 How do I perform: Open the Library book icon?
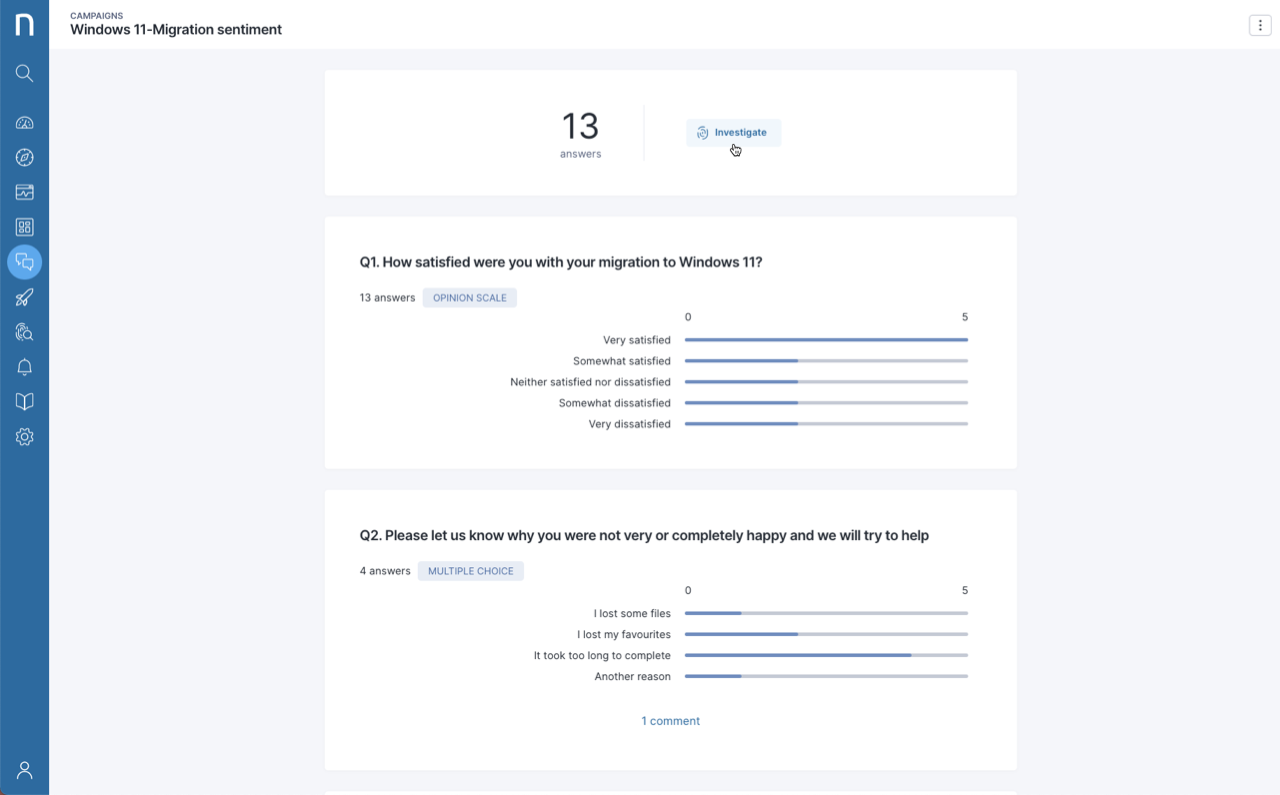pos(24,402)
